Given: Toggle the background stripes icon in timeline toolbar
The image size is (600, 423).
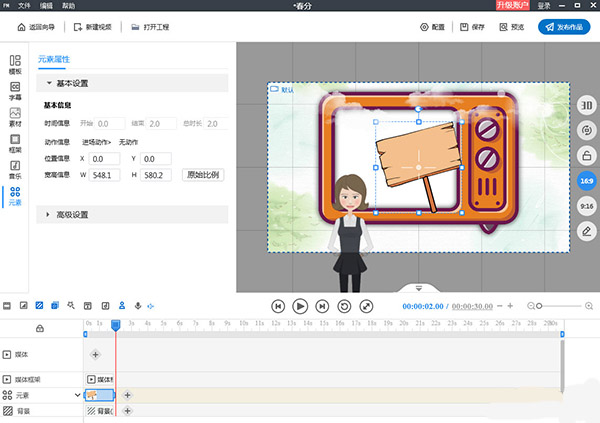Looking at the screenshot, I should (39, 305).
